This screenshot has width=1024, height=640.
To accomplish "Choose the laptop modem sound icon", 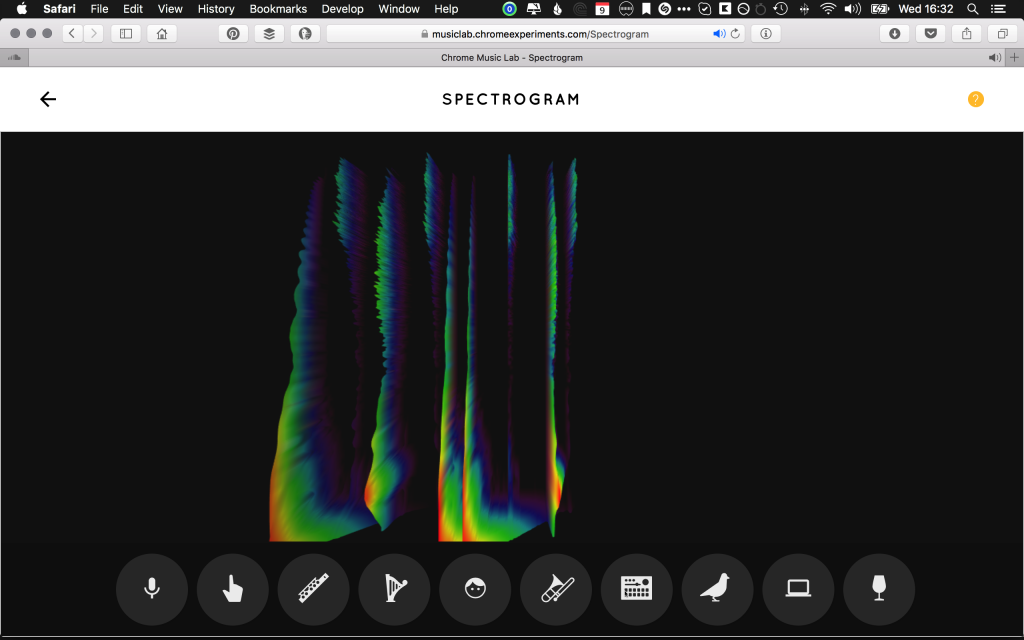I will tap(798, 590).
